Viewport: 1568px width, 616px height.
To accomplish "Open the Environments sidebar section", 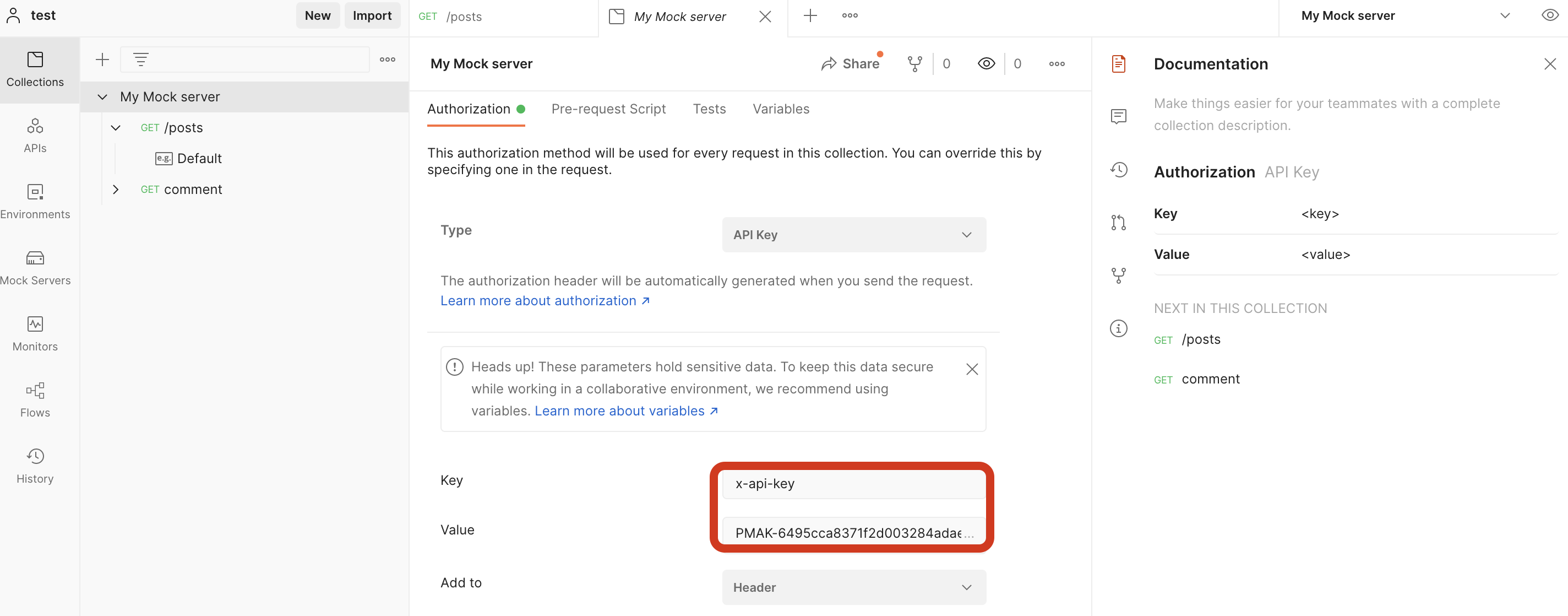I will coord(35,201).
